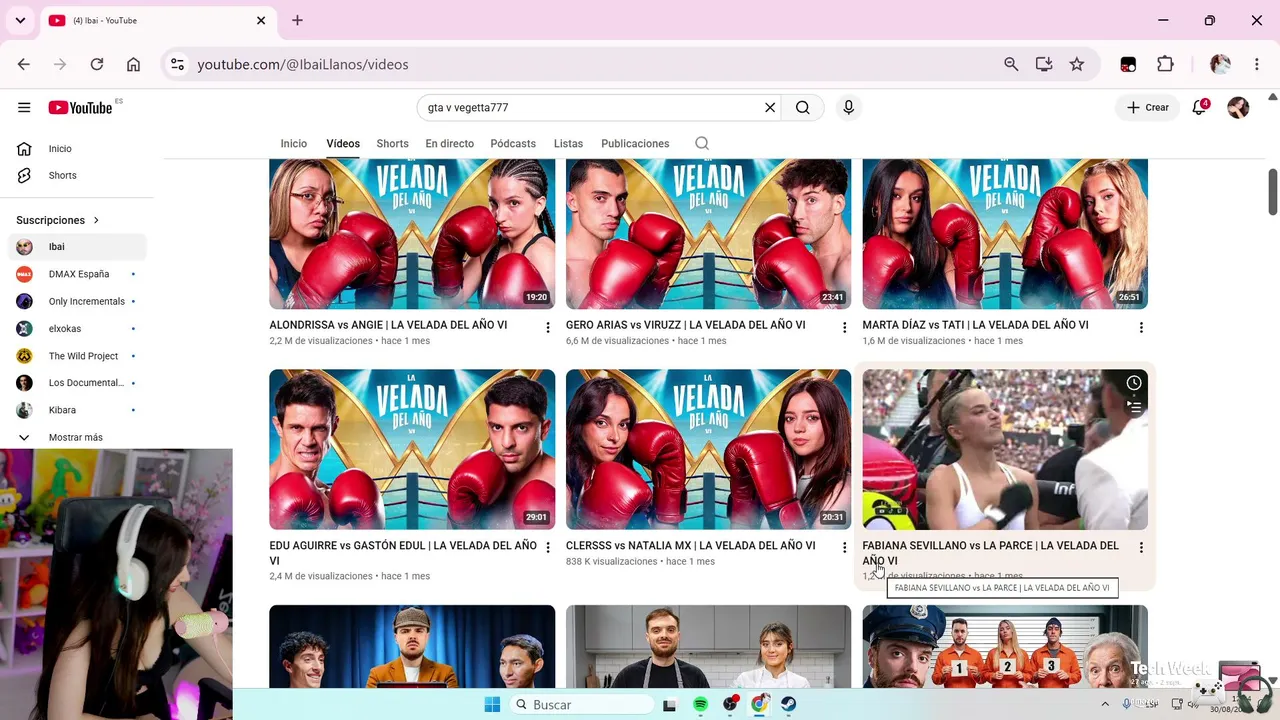The image size is (1280, 720).
Task: Switch to the Inicio channel tab
Action: coord(294,144)
